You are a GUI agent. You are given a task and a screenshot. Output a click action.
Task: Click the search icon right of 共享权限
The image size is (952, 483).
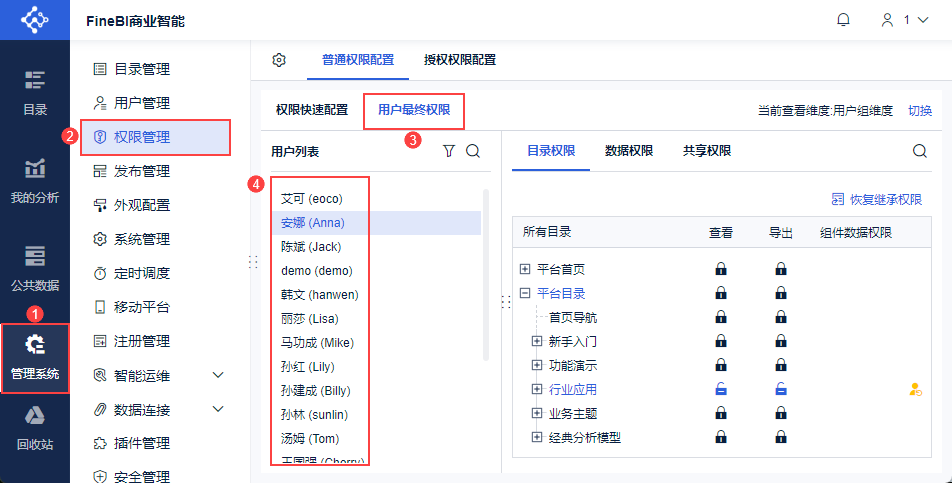pyautogui.click(x=920, y=151)
